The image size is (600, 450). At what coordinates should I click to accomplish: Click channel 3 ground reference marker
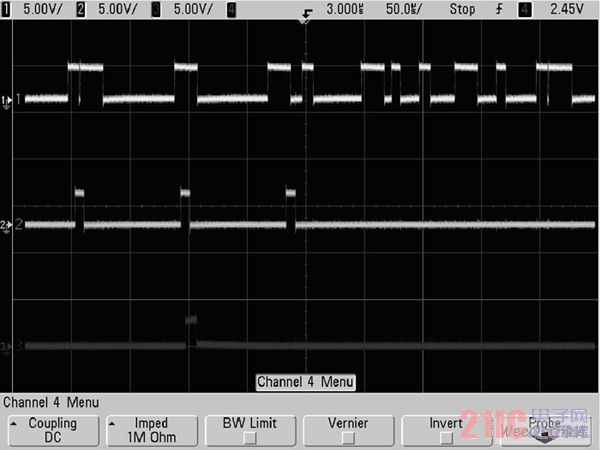click(x=6, y=347)
